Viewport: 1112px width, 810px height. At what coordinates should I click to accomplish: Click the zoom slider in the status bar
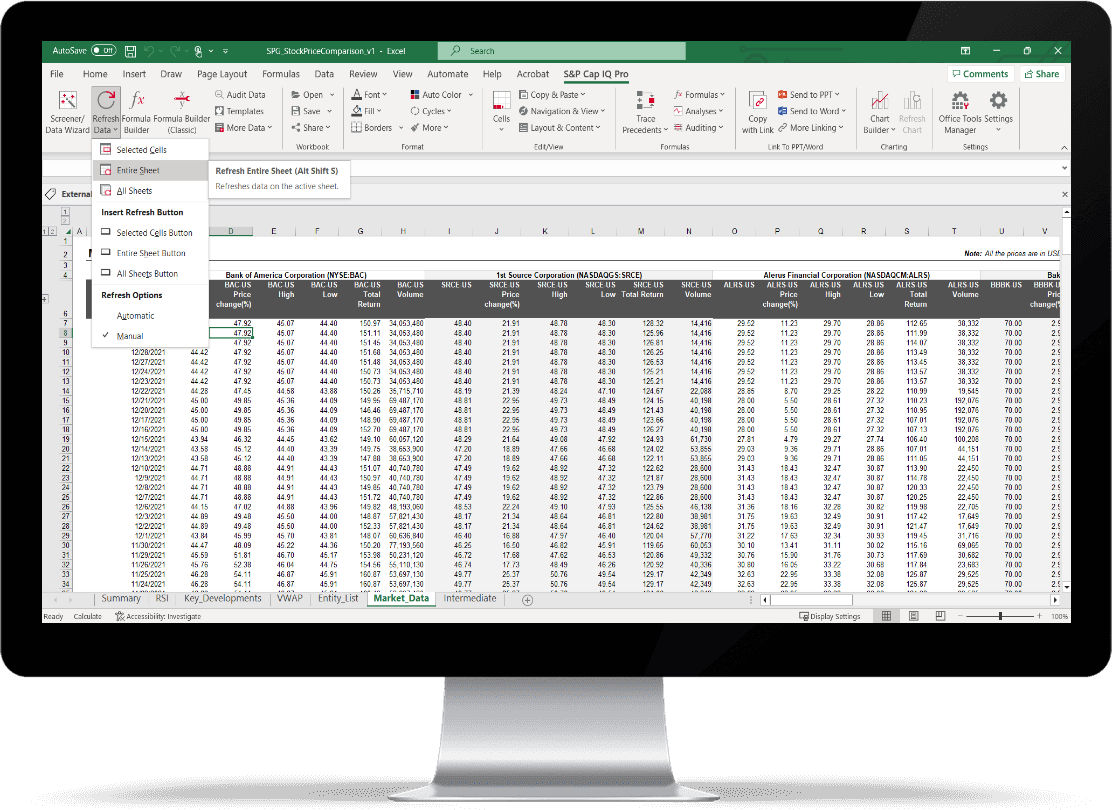click(1000, 616)
